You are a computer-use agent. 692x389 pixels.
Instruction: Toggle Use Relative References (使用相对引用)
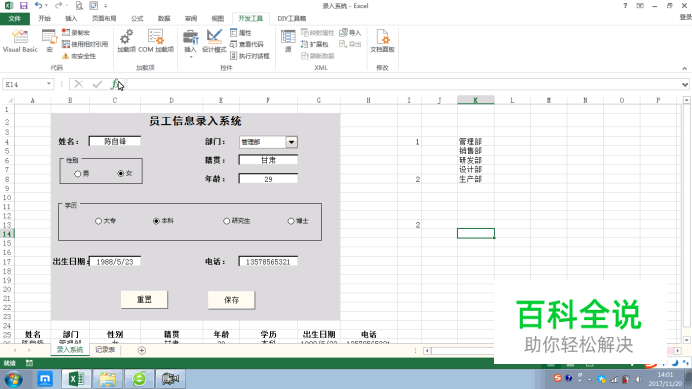[85, 44]
